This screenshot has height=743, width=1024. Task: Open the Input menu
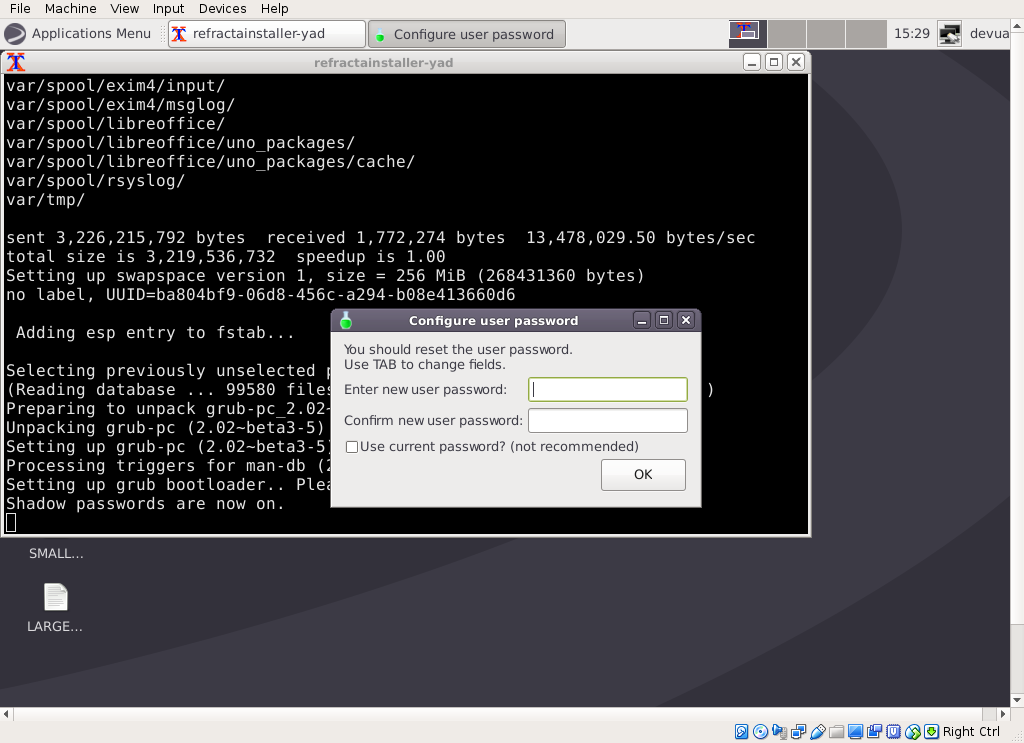coord(169,8)
